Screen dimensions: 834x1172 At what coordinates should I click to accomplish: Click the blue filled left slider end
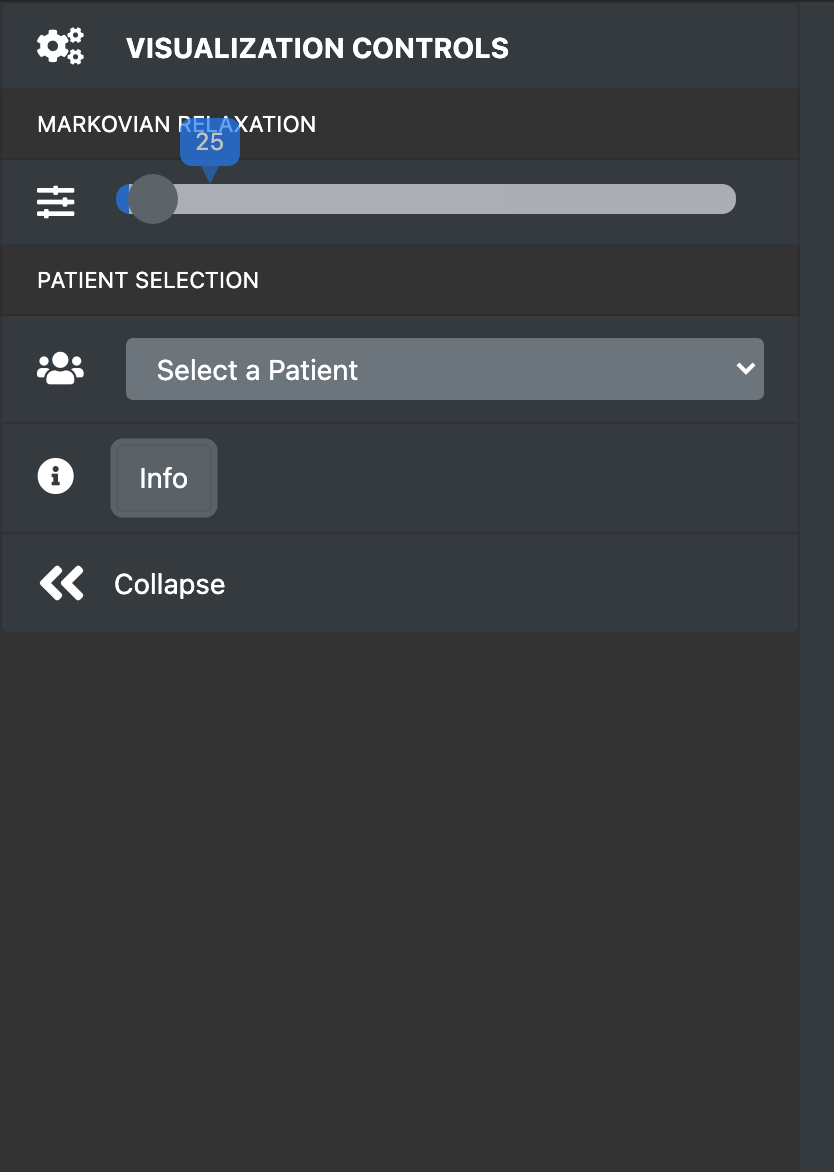(123, 199)
